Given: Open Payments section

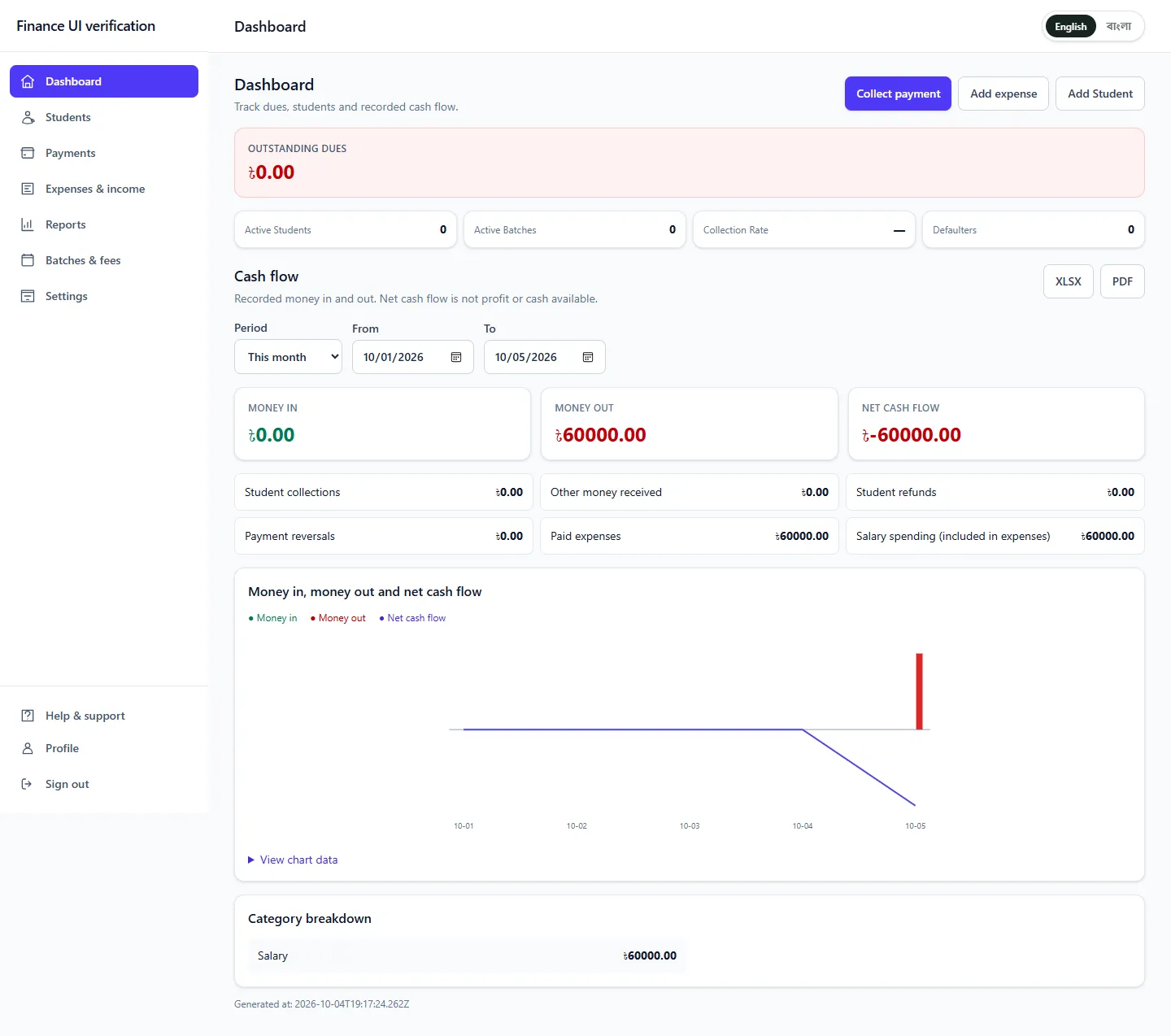Looking at the screenshot, I should click(x=104, y=153).
